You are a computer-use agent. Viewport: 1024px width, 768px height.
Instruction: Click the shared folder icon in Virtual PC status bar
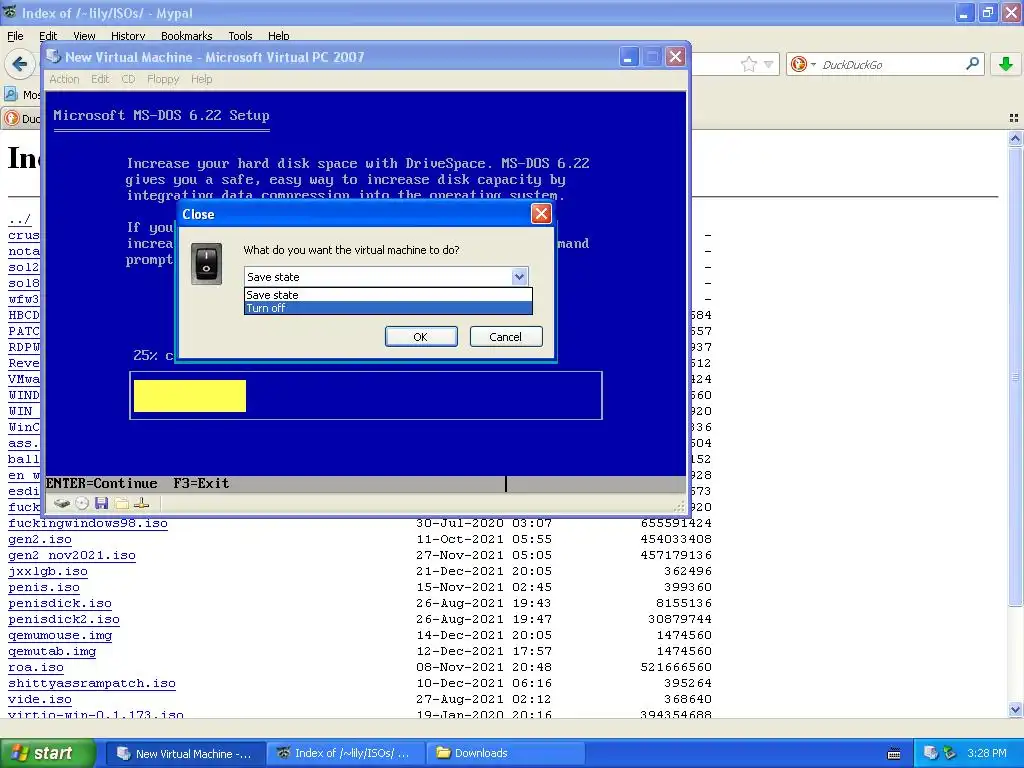click(x=121, y=503)
